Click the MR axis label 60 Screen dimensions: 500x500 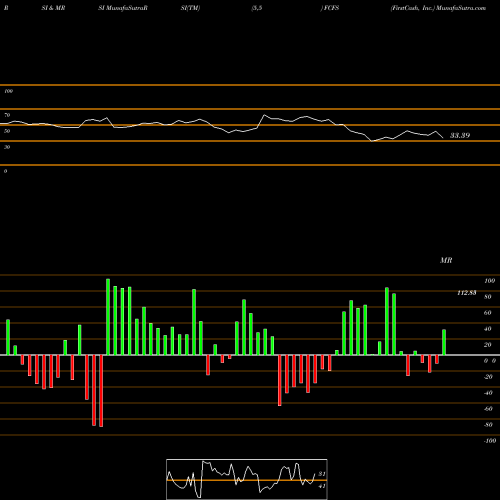coord(487,313)
